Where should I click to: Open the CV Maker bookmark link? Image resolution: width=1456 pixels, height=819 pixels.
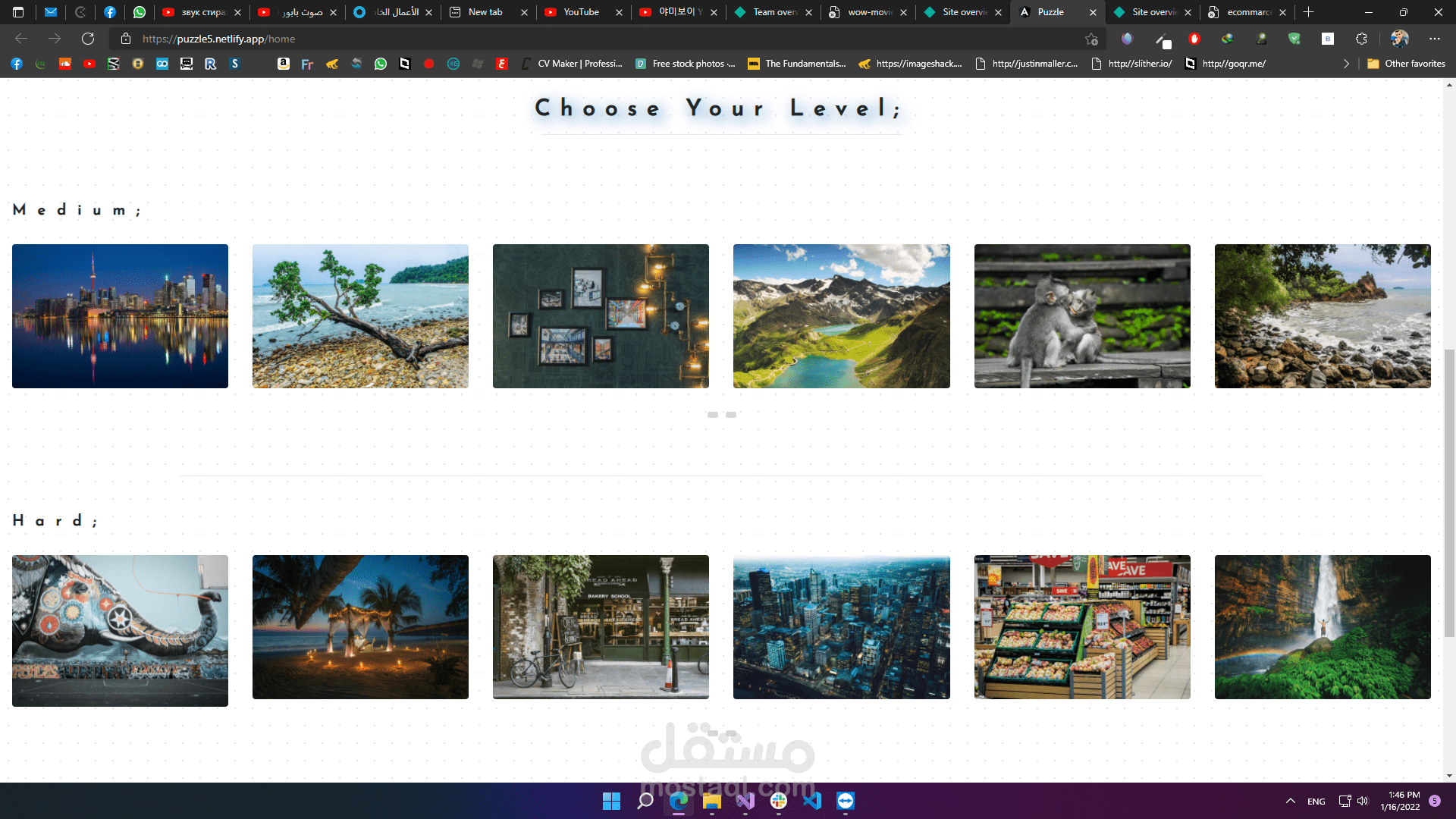point(573,64)
